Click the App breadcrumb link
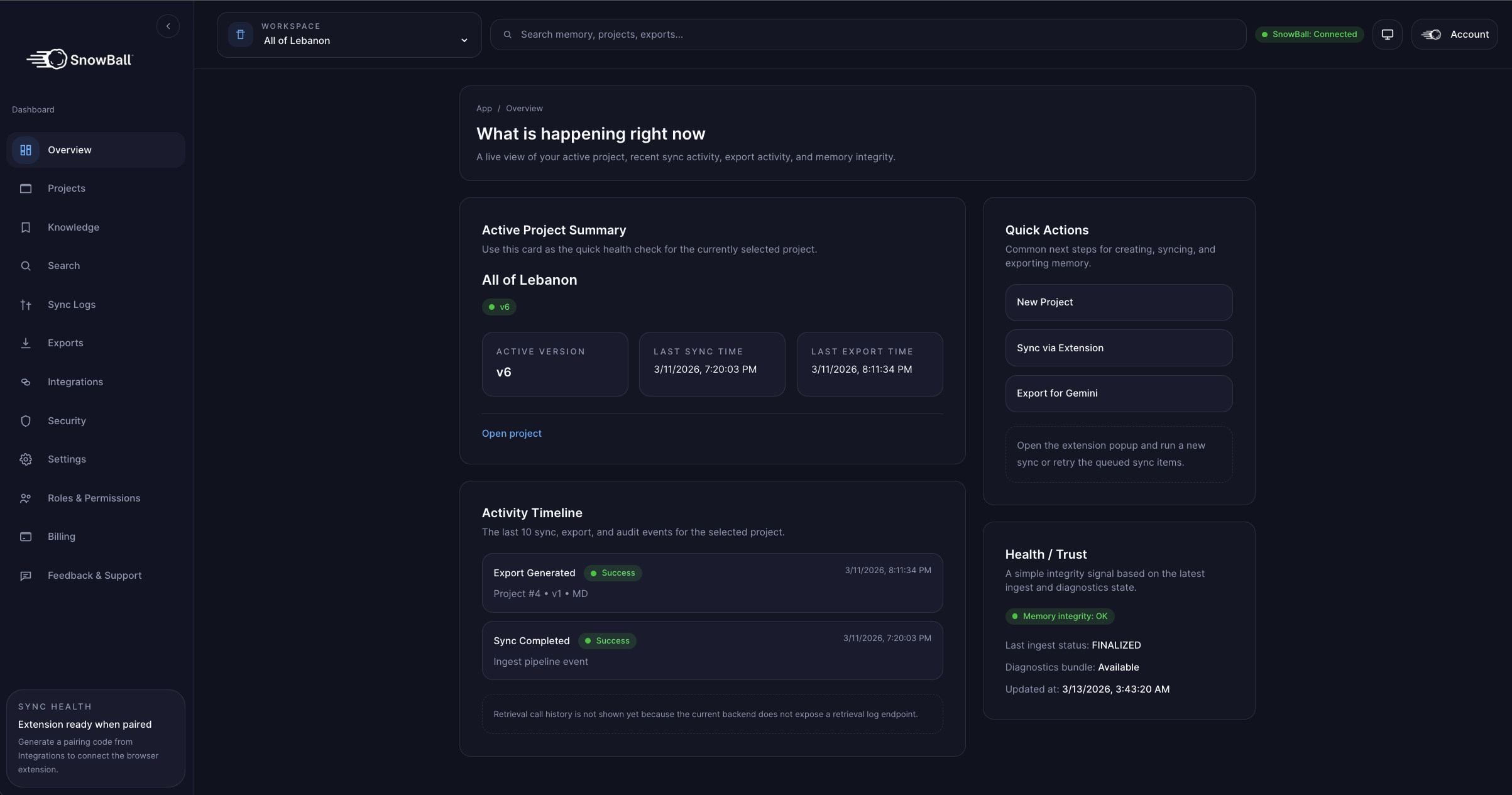This screenshot has width=1512, height=795. [484, 109]
